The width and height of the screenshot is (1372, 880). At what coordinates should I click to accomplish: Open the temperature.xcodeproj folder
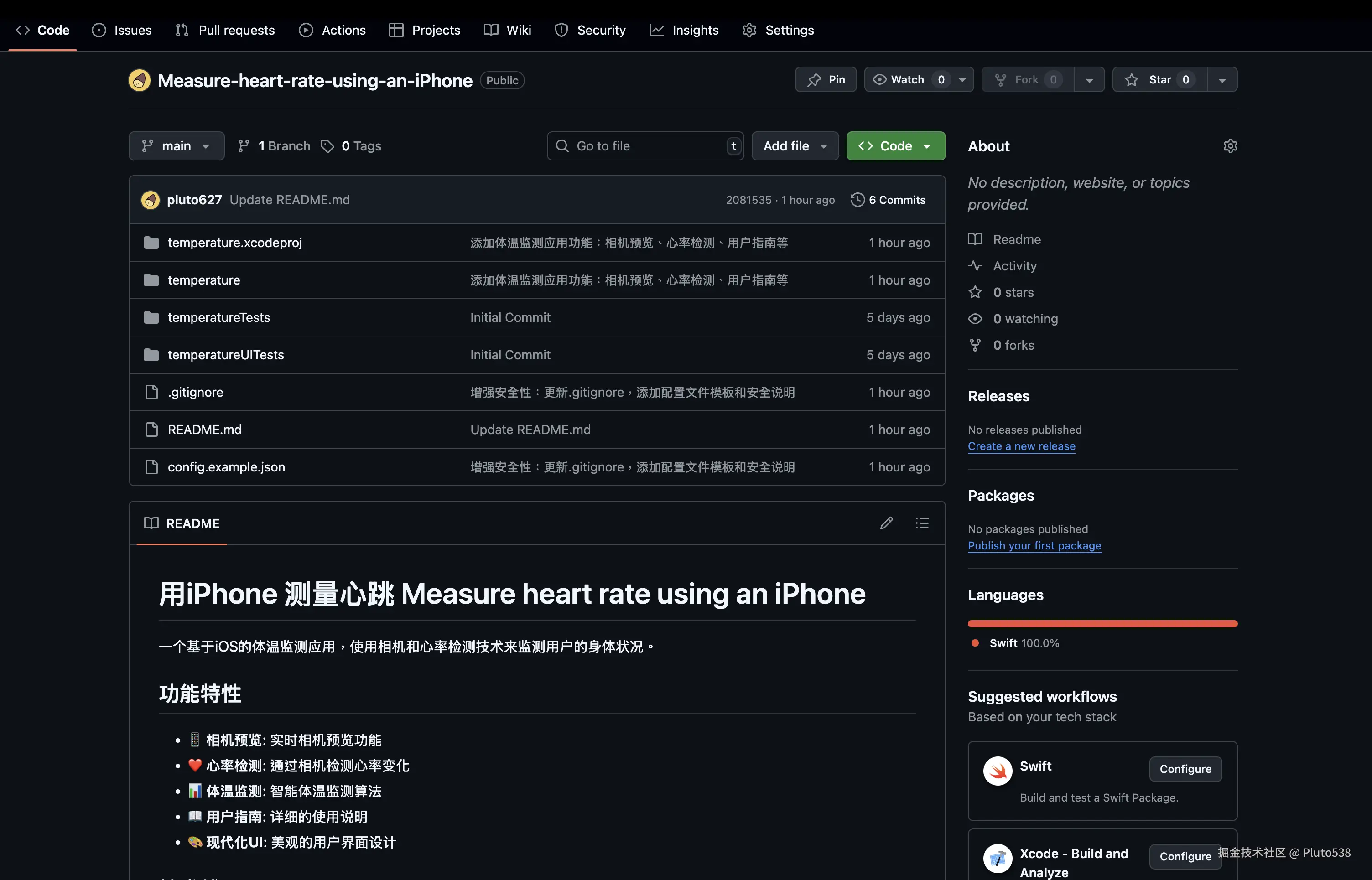[x=234, y=243]
